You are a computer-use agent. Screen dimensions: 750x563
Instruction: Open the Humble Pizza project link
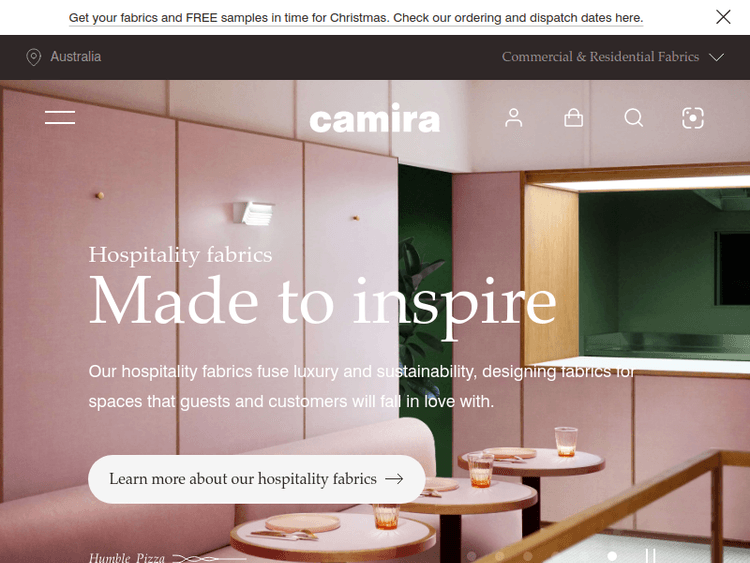click(127, 558)
